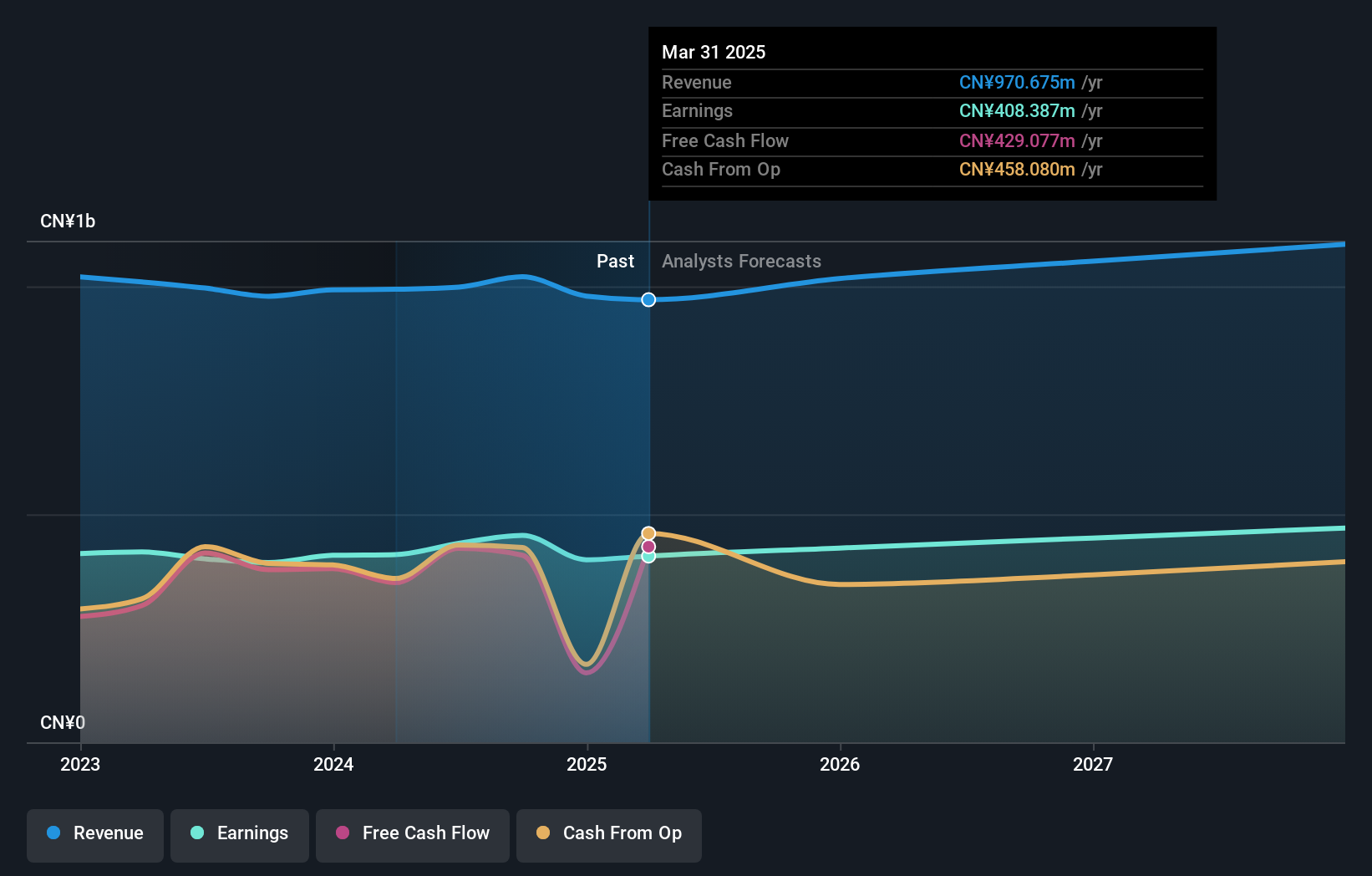The image size is (1372, 876).
Task: Click the CN¥0 y-axis label
Action: (x=63, y=722)
